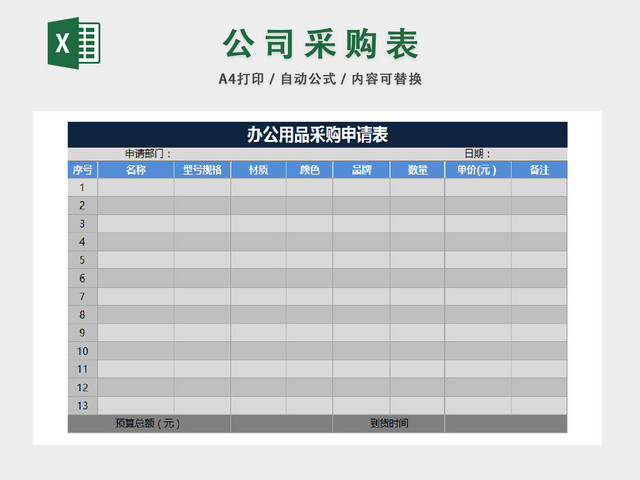Screen dimensions: 640x480
Task: Click row number 2 cell
Action: [x=82, y=205]
